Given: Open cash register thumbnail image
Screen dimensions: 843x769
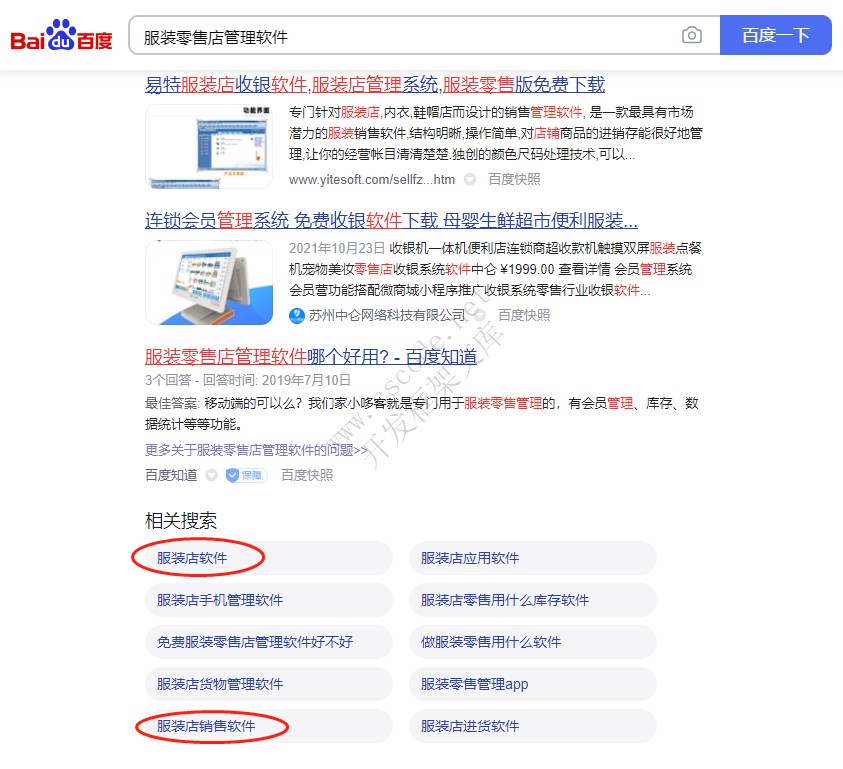Looking at the screenshot, I should coord(209,282).
